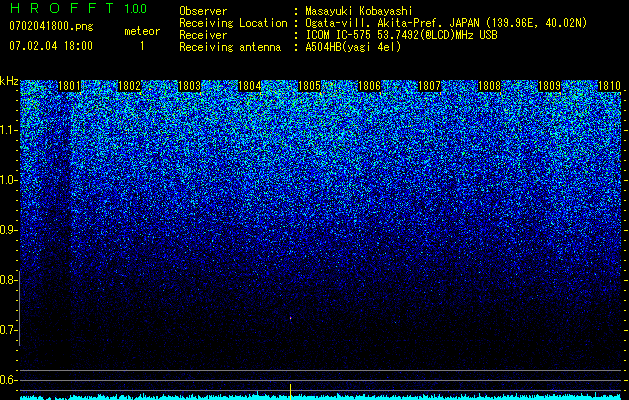
Task: Click the ICOM IC-575 receiver text
Action: 401,35
